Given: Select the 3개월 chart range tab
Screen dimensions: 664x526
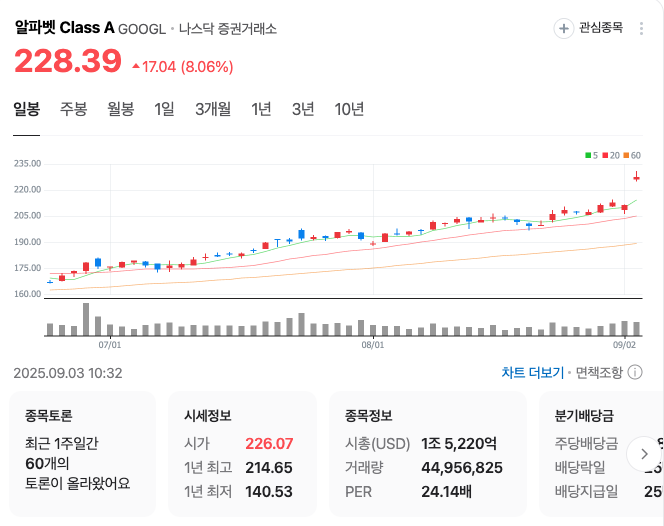Looking at the screenshot, I should [x=213, y=109].
